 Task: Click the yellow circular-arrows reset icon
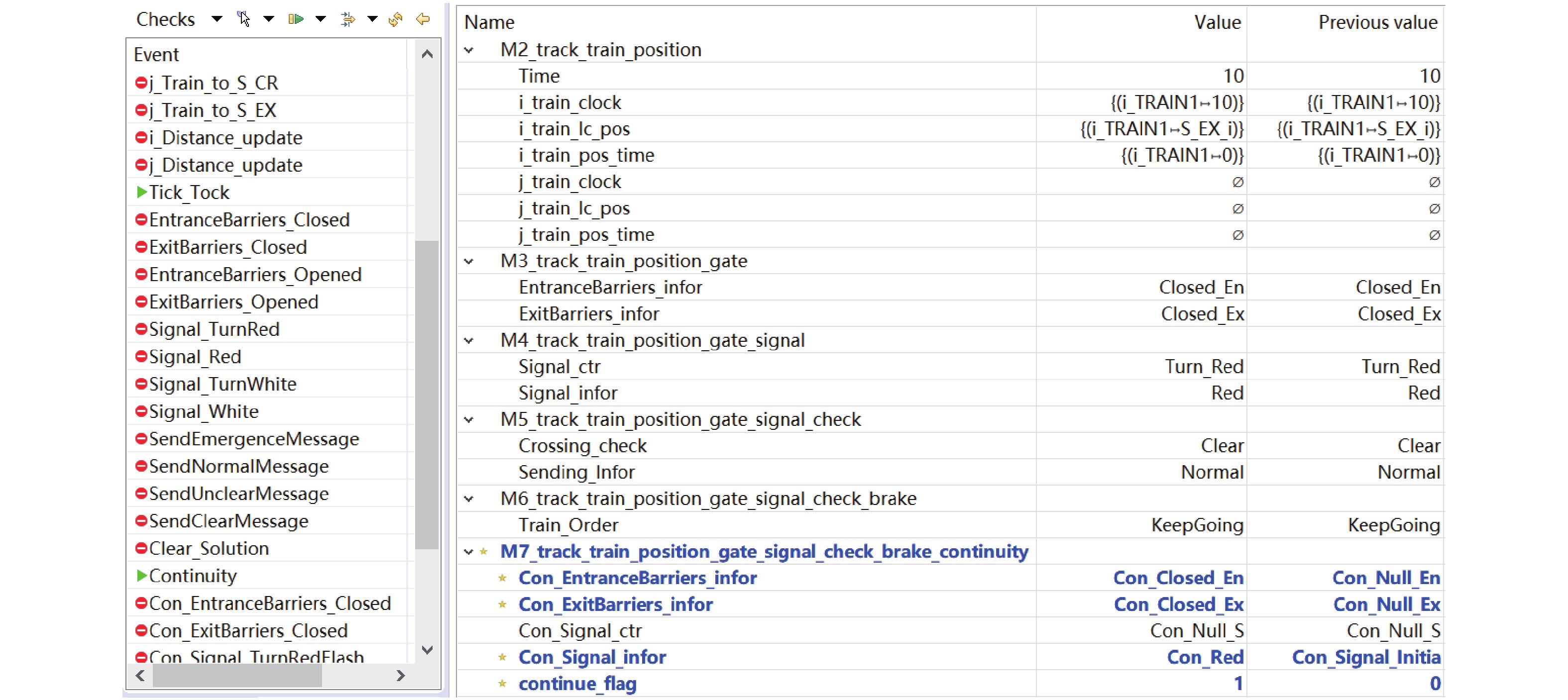[396, 19]
